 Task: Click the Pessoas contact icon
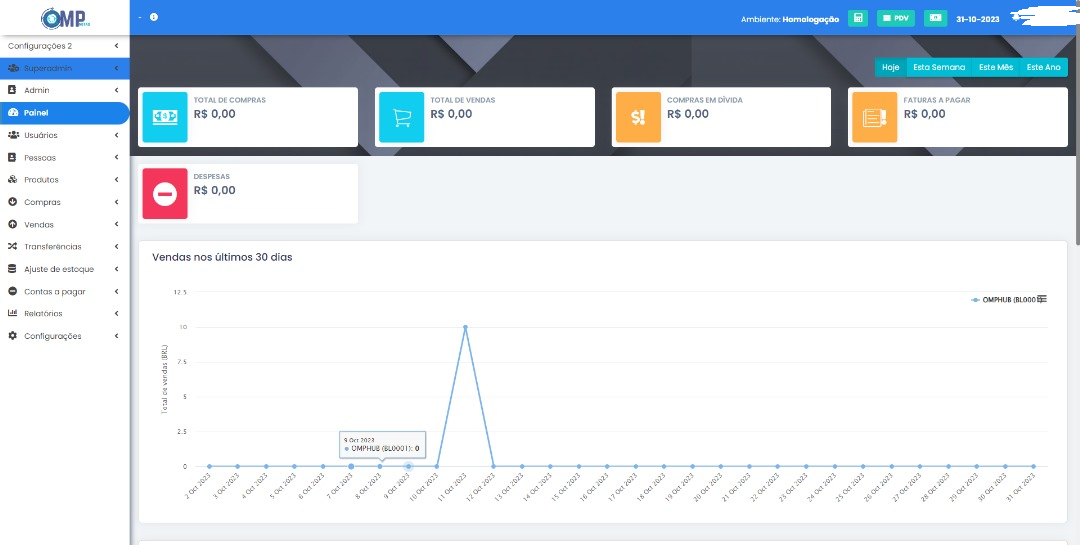click(12, 157)
